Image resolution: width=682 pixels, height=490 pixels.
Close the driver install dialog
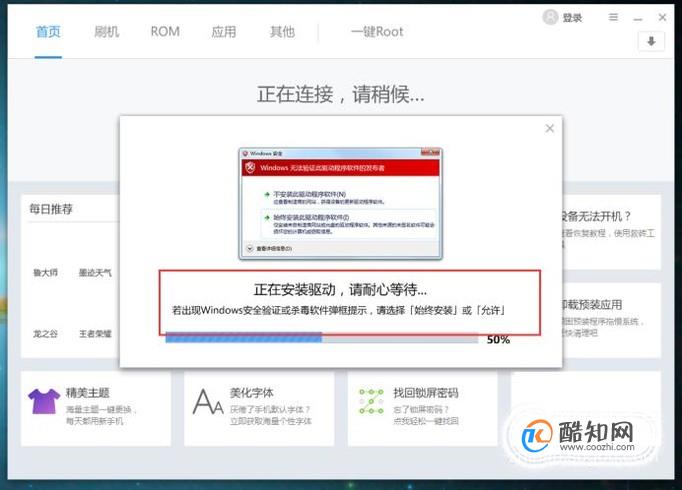tap(549, 128)
